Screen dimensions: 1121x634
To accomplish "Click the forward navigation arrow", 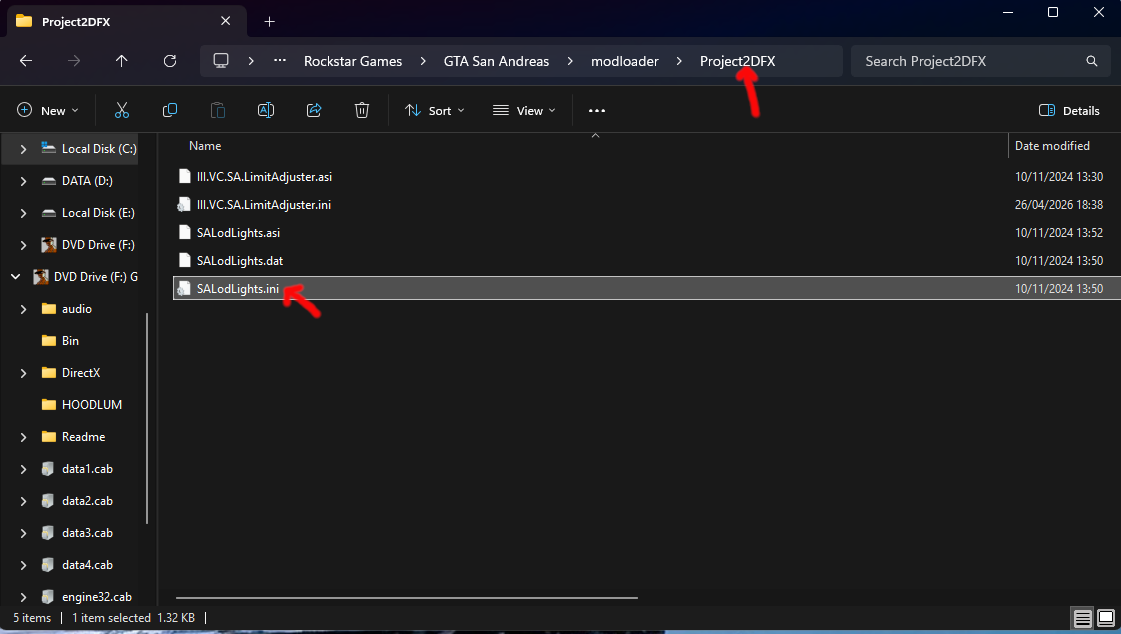I will 74,61.
